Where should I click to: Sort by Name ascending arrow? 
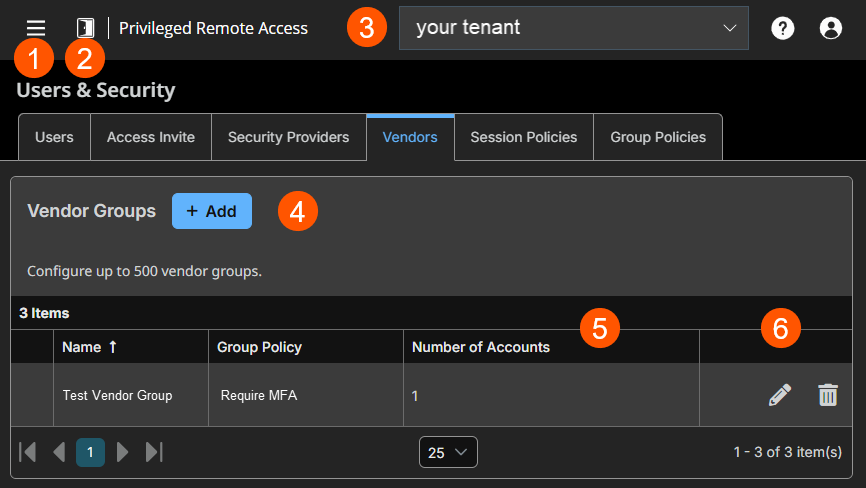(x=113, y=347)
